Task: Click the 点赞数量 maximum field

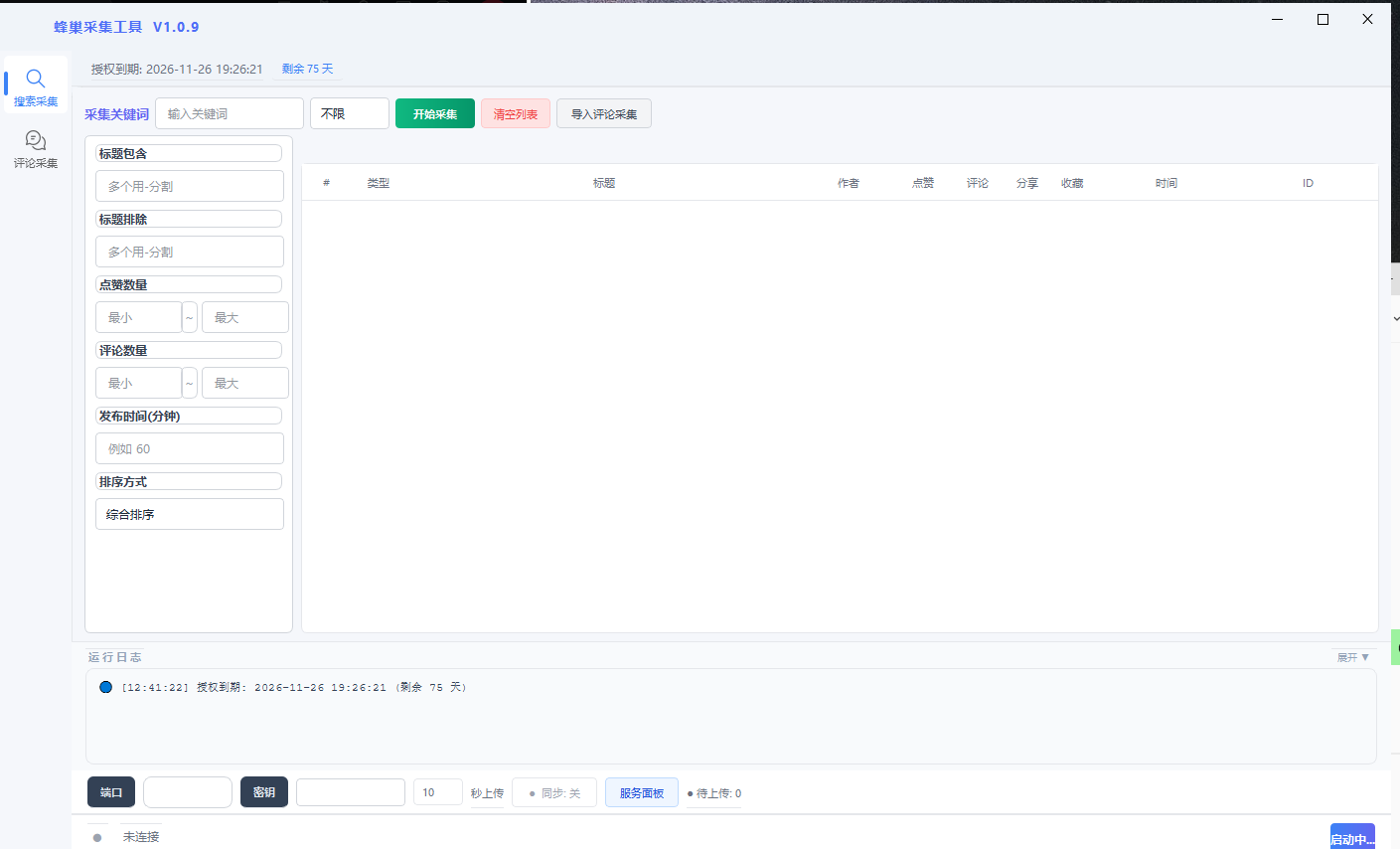Action: tap(245, 317)
